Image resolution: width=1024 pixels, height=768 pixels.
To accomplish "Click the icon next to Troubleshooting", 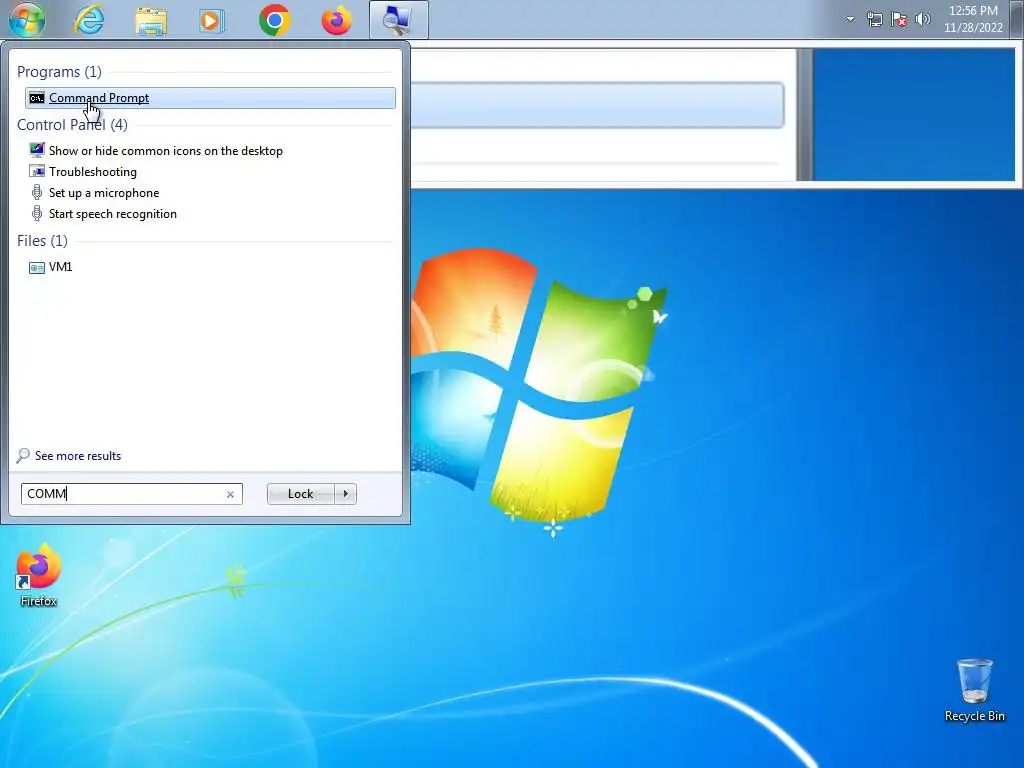I will point(37,172).
